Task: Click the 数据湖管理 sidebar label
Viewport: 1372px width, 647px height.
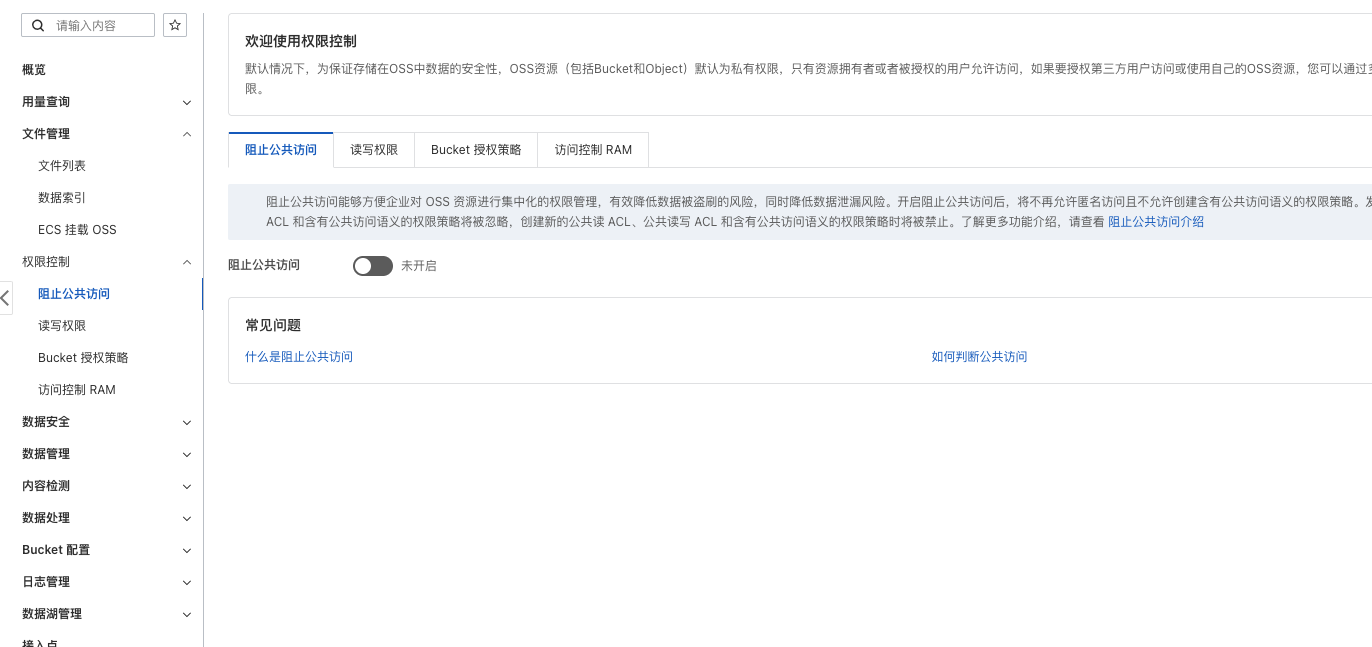Action: pos(52,614)
